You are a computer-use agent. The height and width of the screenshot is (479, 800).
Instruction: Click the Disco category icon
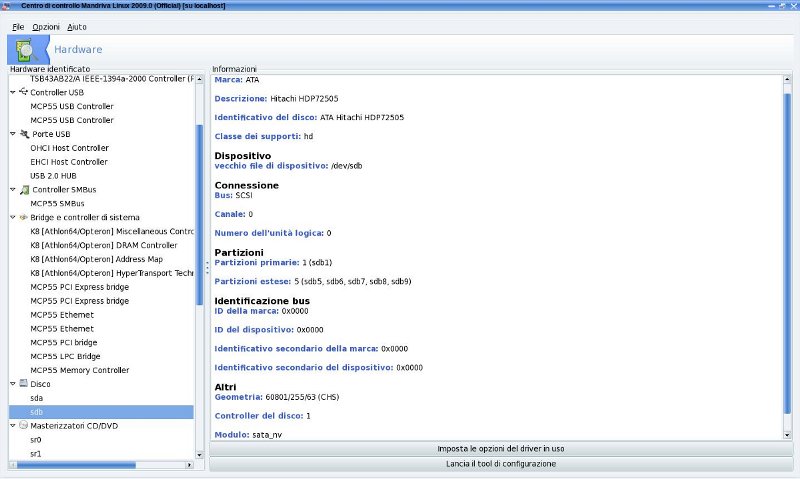click(x=23, y=383)
